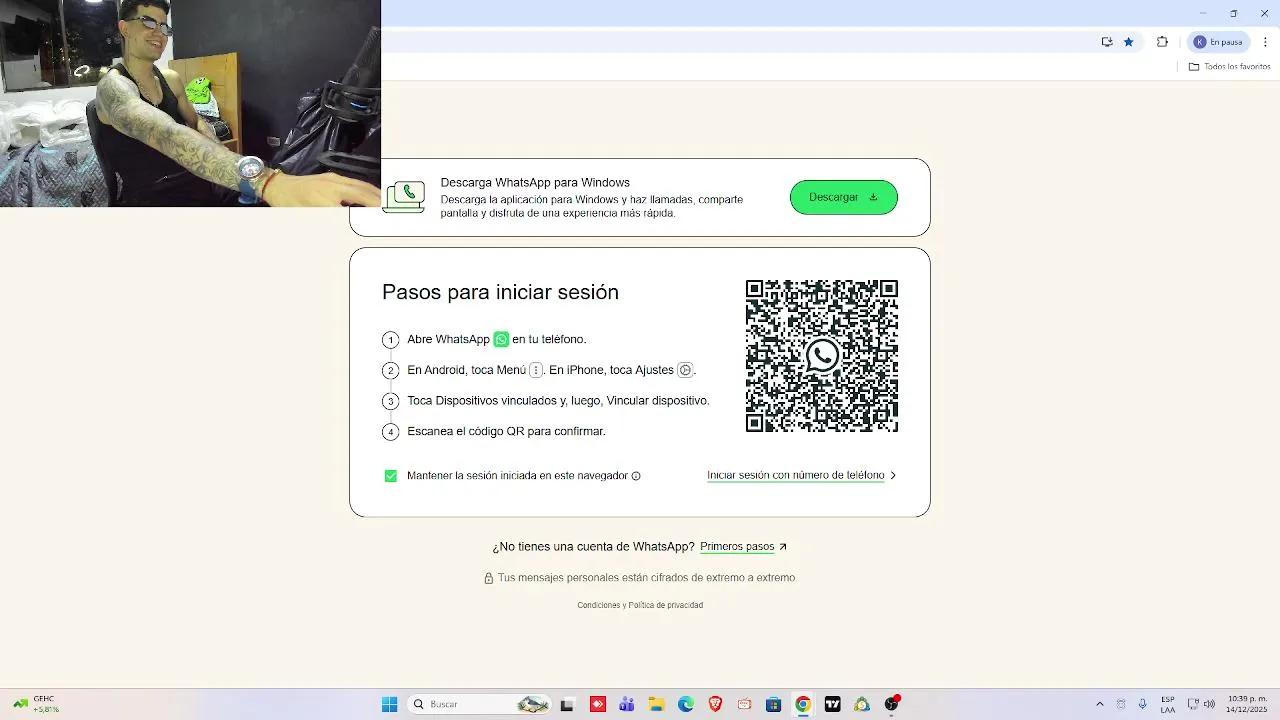Click the WhatsApp QR code
1280x720 pixels.
click(x=822, y=356)
